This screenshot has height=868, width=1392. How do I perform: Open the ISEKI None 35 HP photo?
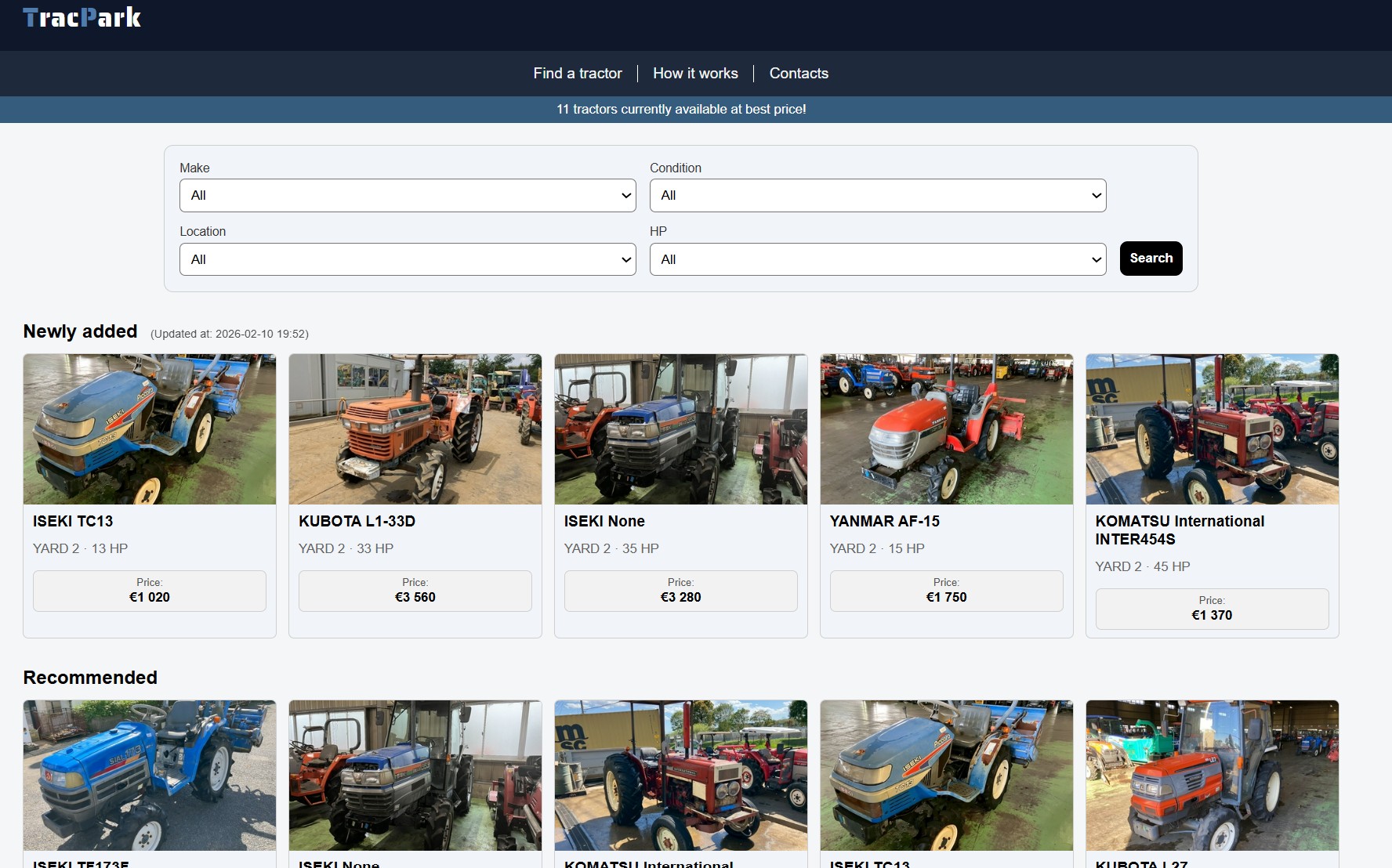pyautogui.click(x=681, y=429)
